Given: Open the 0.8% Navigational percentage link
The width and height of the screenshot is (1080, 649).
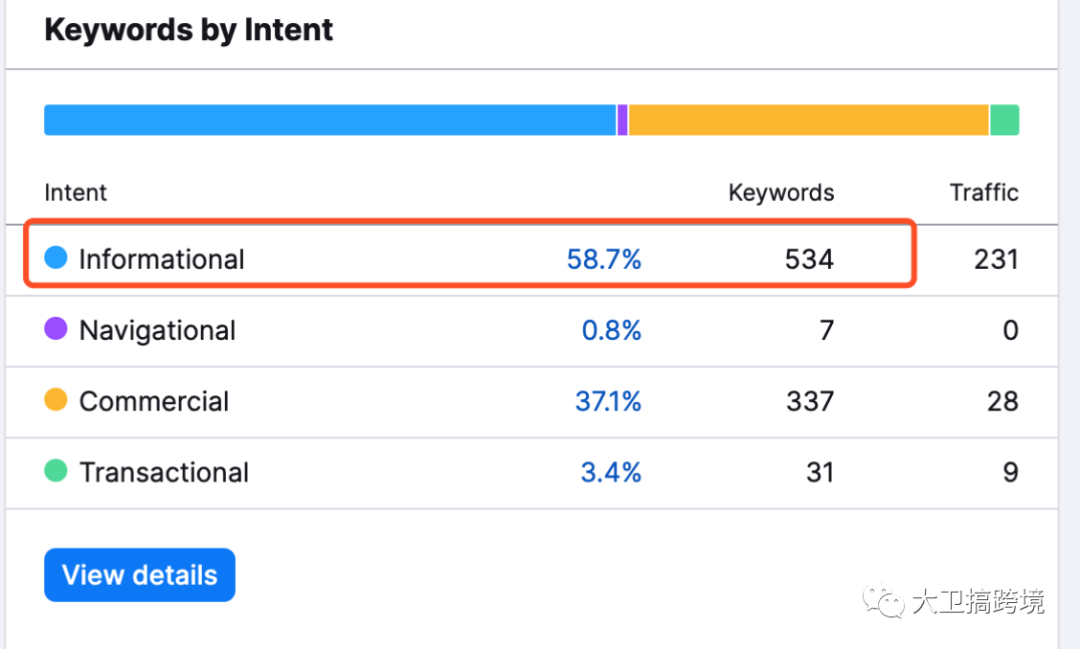Looking at the screenshot, I should [611, 330].
